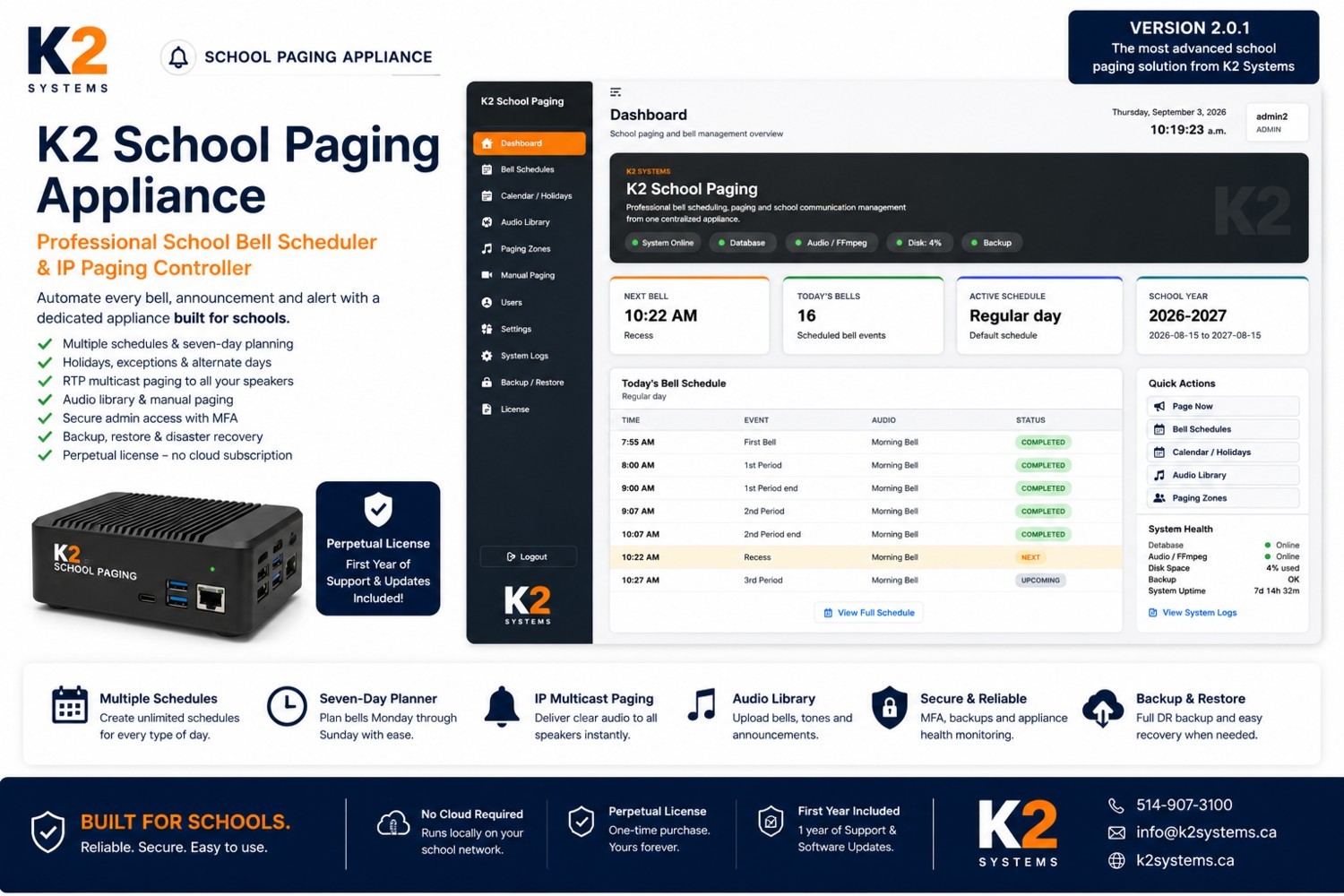Open Dashboard in the sidebar

[x=530, y=143]
